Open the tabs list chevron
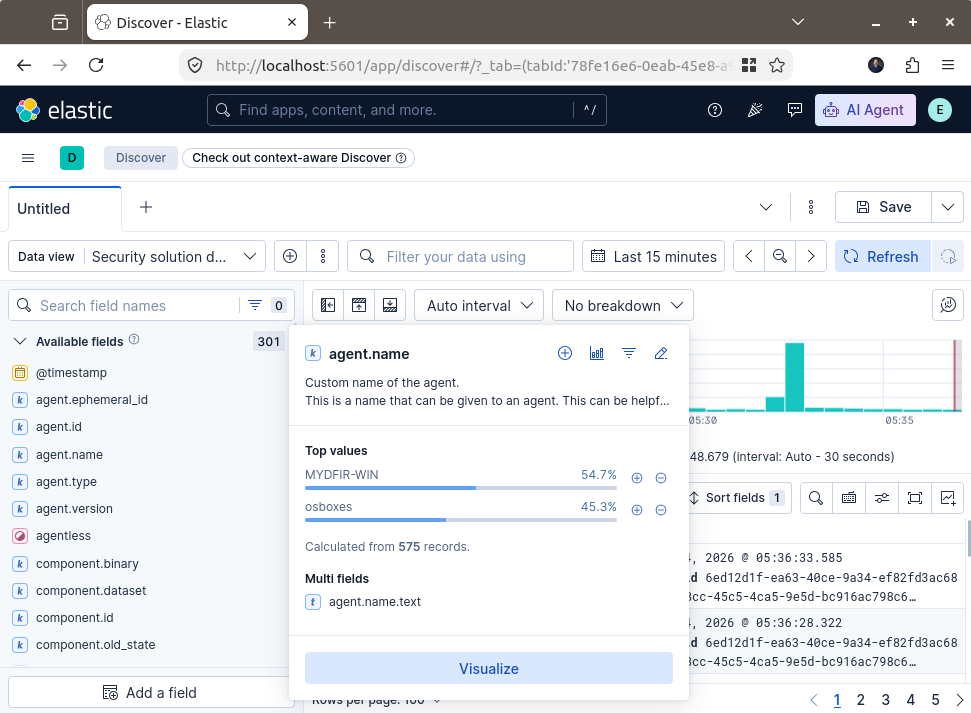The height and width of the screenshot is (713, 971). pyautogui.click(x=766, y=207)
